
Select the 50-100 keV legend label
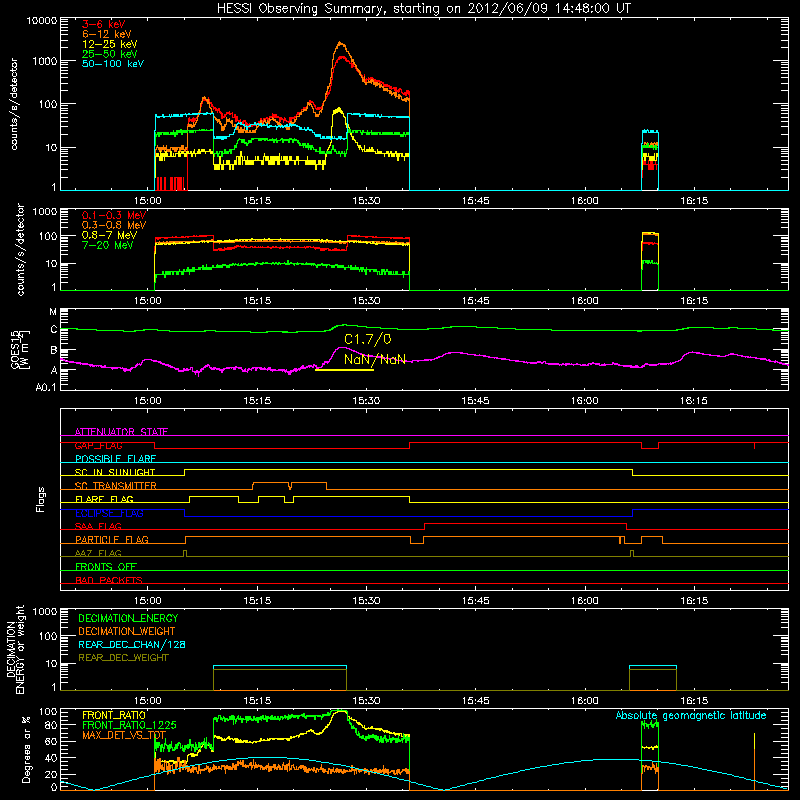tap(113, 64)
